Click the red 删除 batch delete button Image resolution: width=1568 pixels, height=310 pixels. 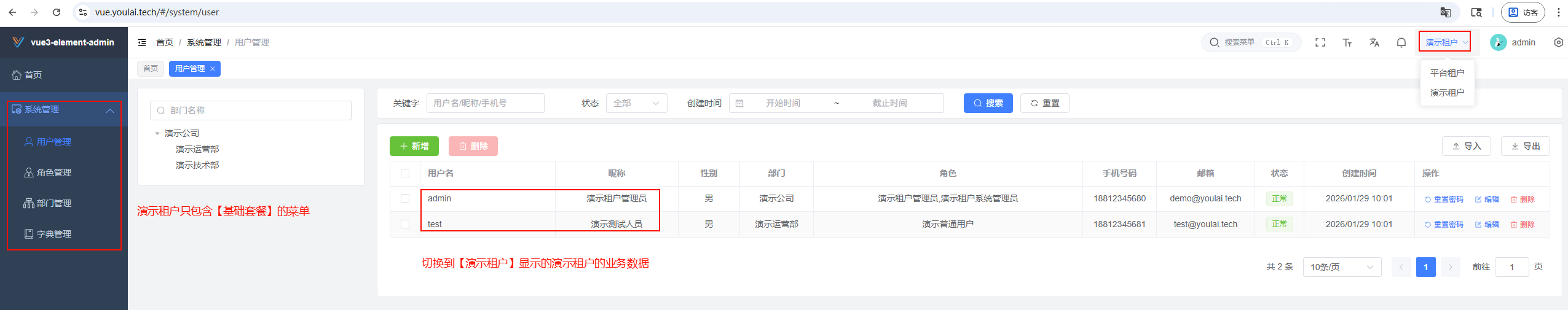pyautogui.click(x=473, y=146)
